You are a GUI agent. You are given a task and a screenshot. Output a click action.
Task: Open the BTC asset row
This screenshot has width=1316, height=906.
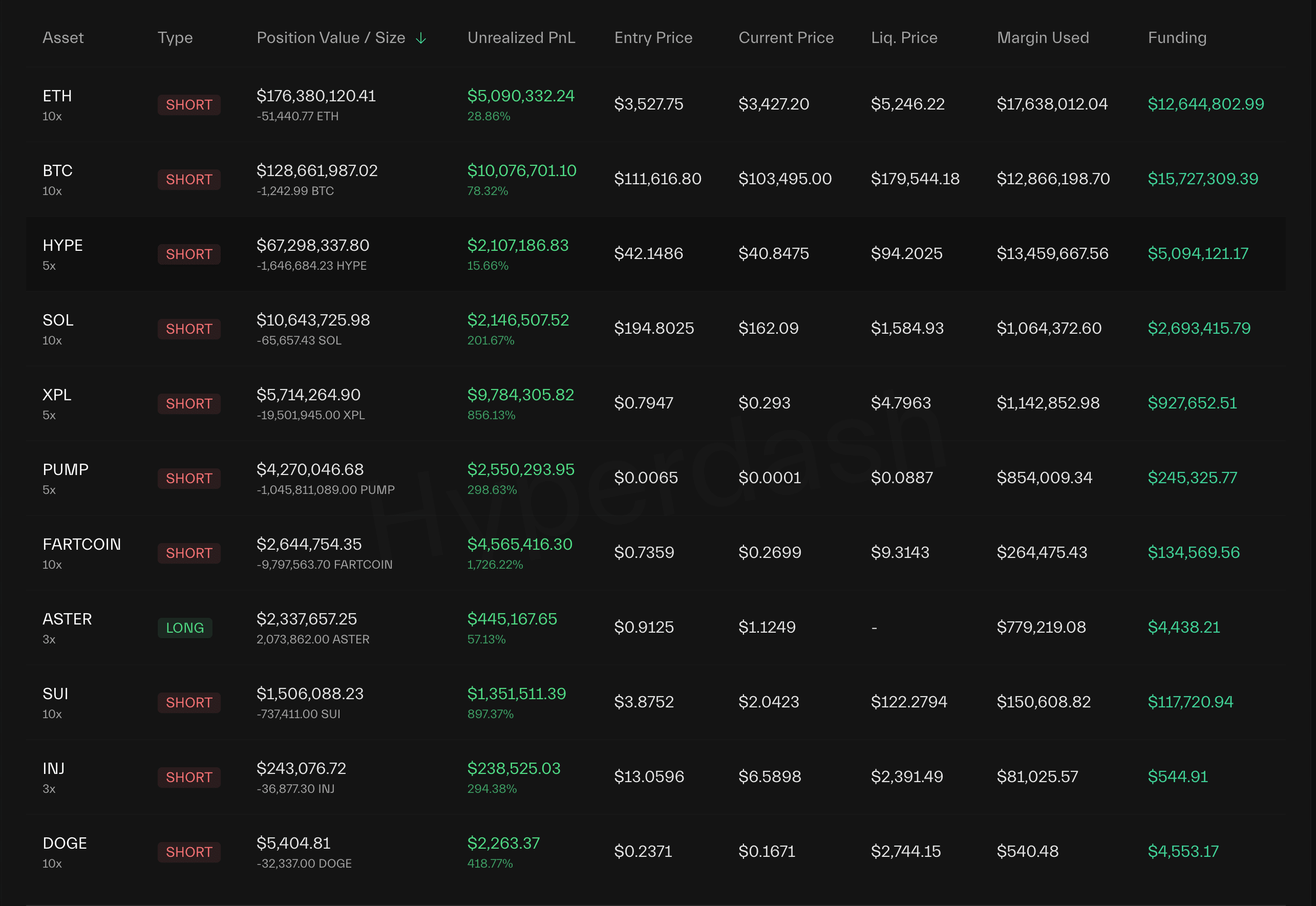[57, 171]
